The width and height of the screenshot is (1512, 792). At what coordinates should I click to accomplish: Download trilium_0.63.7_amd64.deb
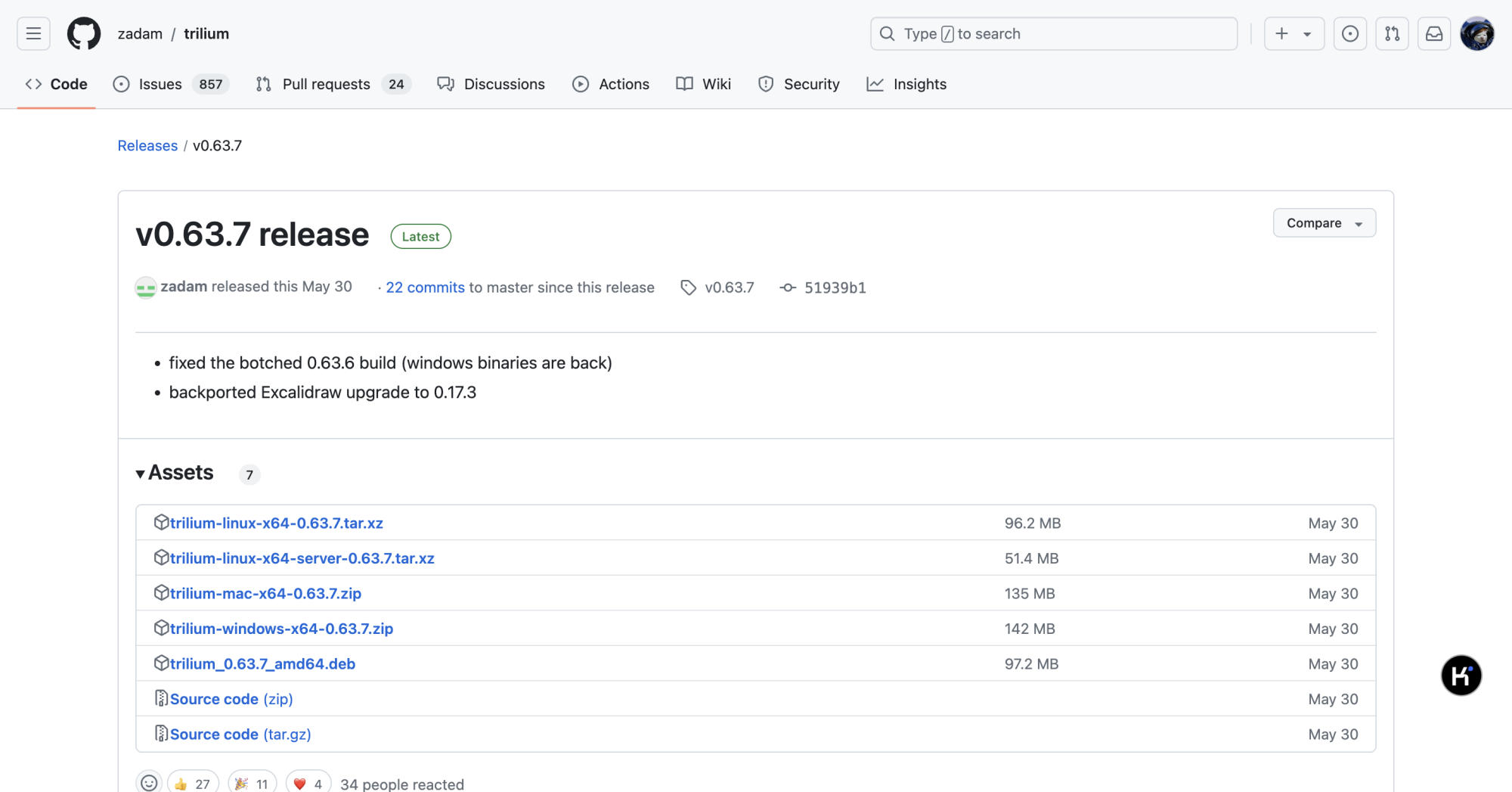(262, 663)
